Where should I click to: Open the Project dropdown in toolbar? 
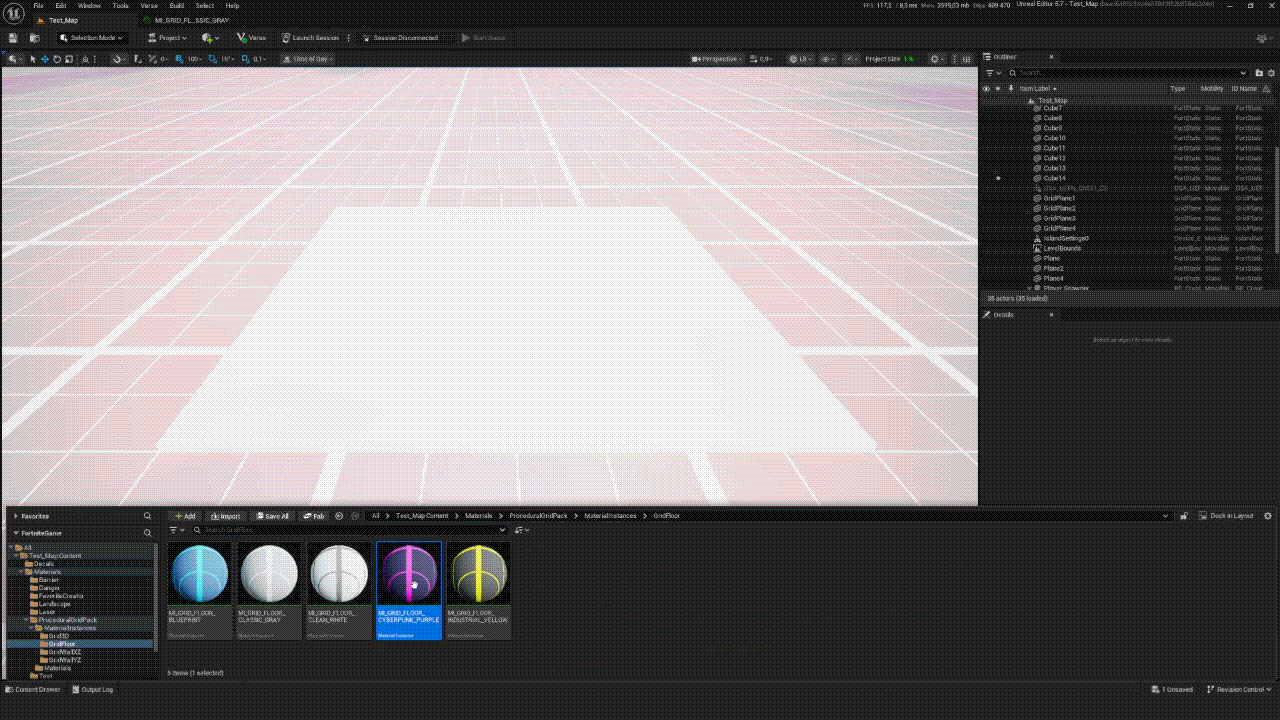(x=167, y=38)
